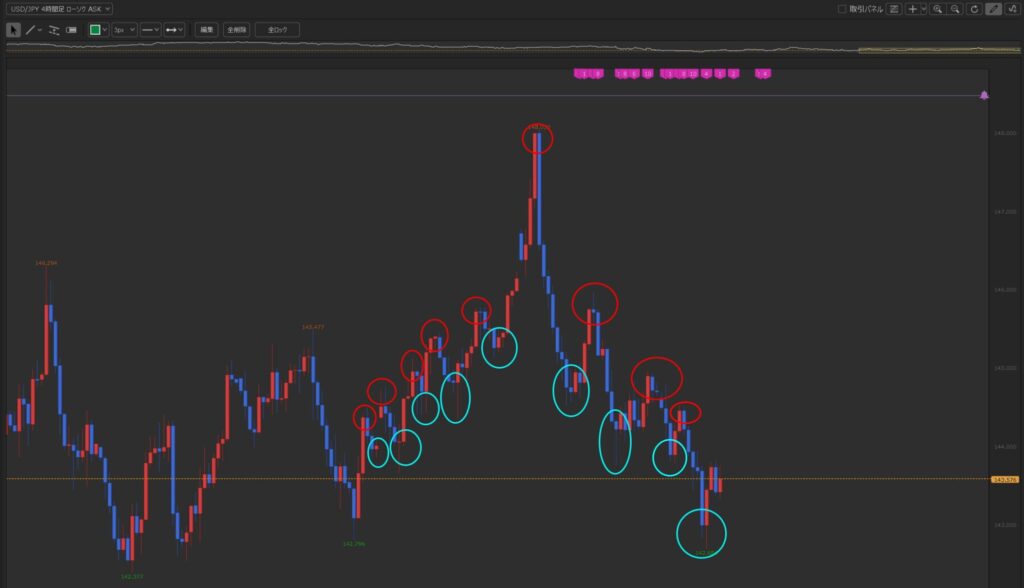Expand the line tool type arrow
The width and height of the screenshot is (1024, 588).
tap(40, 30)
